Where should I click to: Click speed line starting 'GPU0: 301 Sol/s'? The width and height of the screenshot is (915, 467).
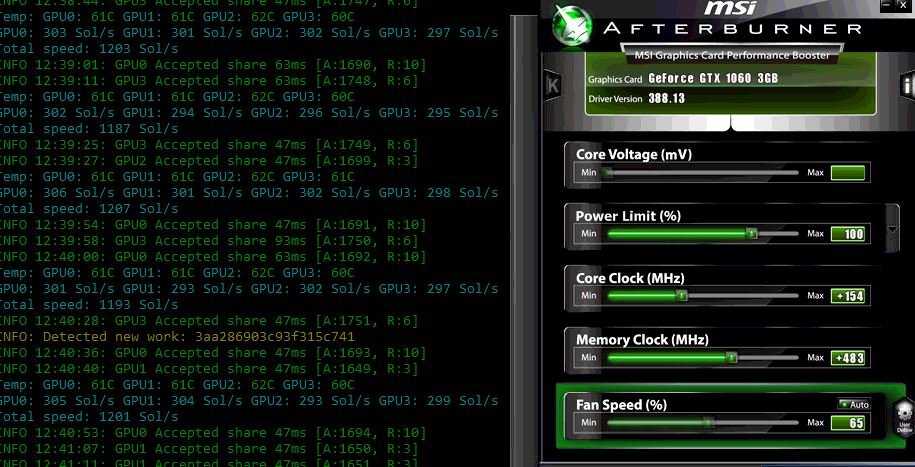click(x=249, y=288)
